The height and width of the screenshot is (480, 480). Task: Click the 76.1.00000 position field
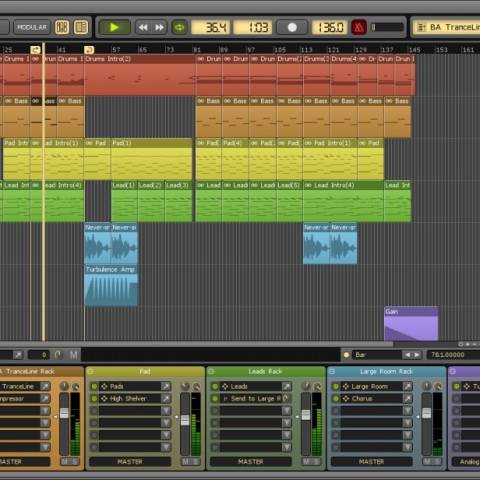point(453,355)
